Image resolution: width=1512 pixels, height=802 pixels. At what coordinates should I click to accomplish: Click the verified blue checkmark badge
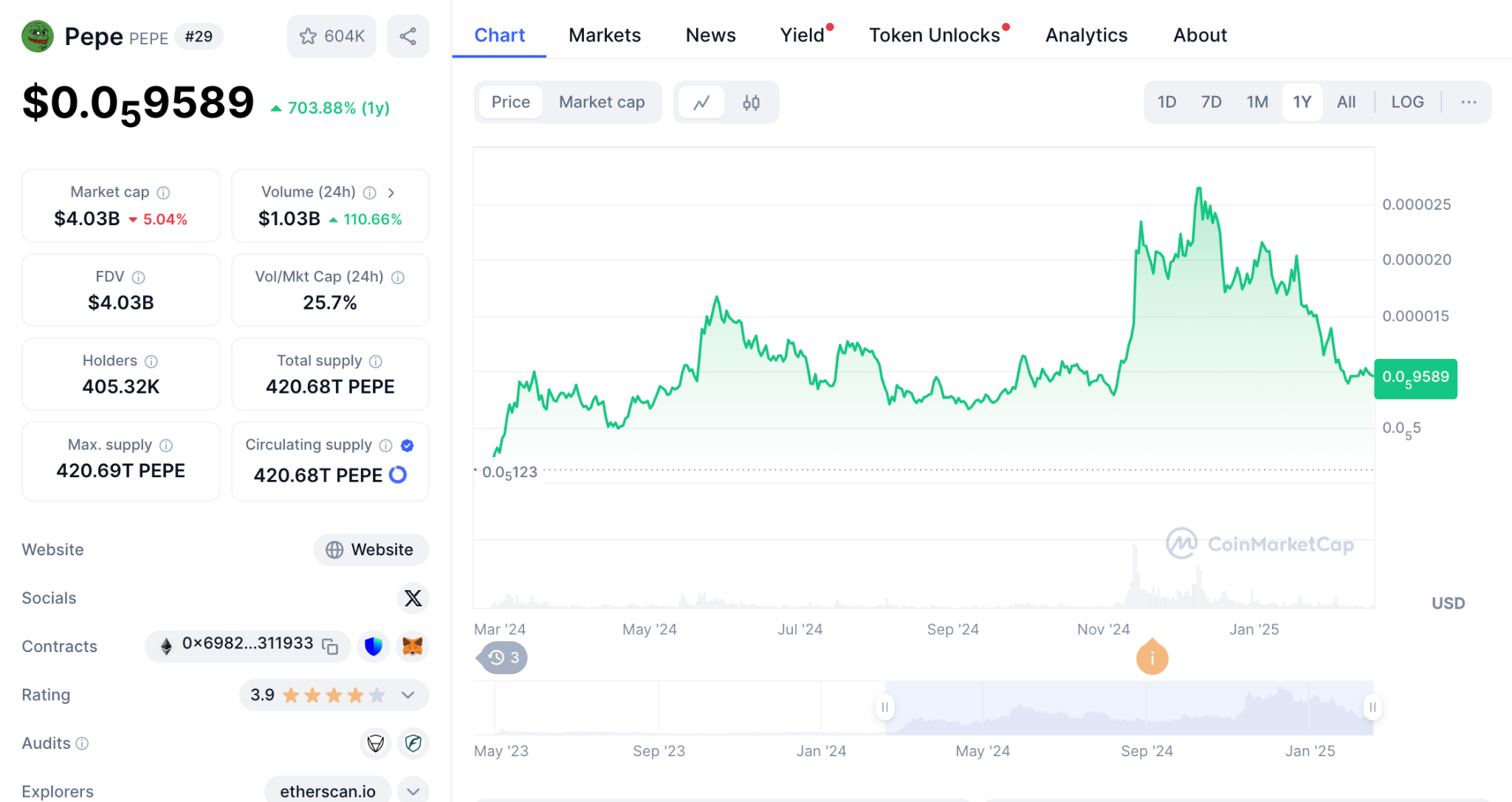tap(408, 445)
